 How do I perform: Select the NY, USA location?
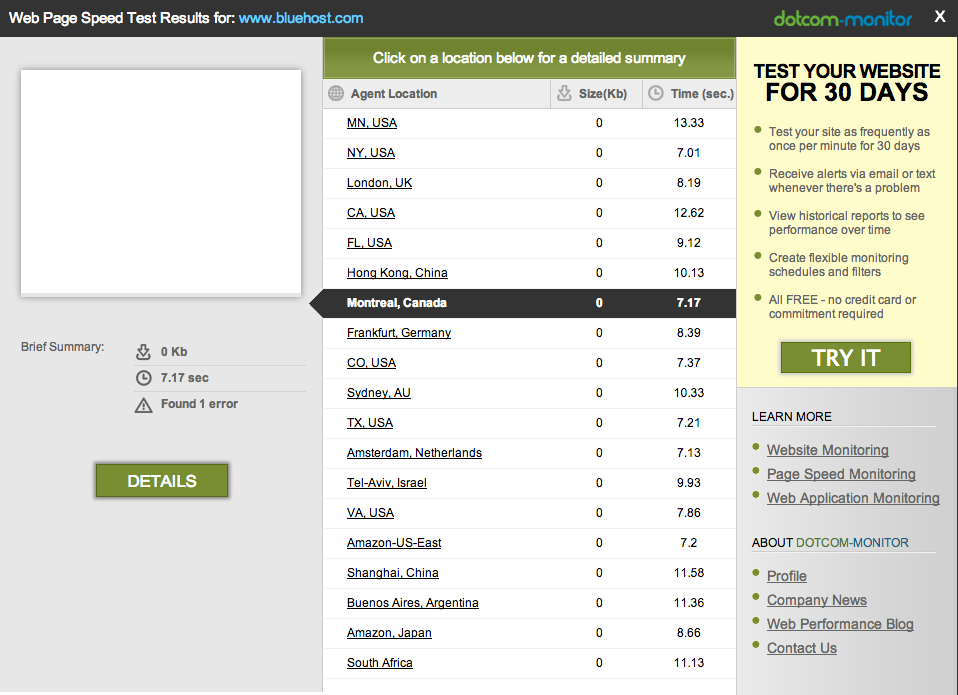pos(371,153)
